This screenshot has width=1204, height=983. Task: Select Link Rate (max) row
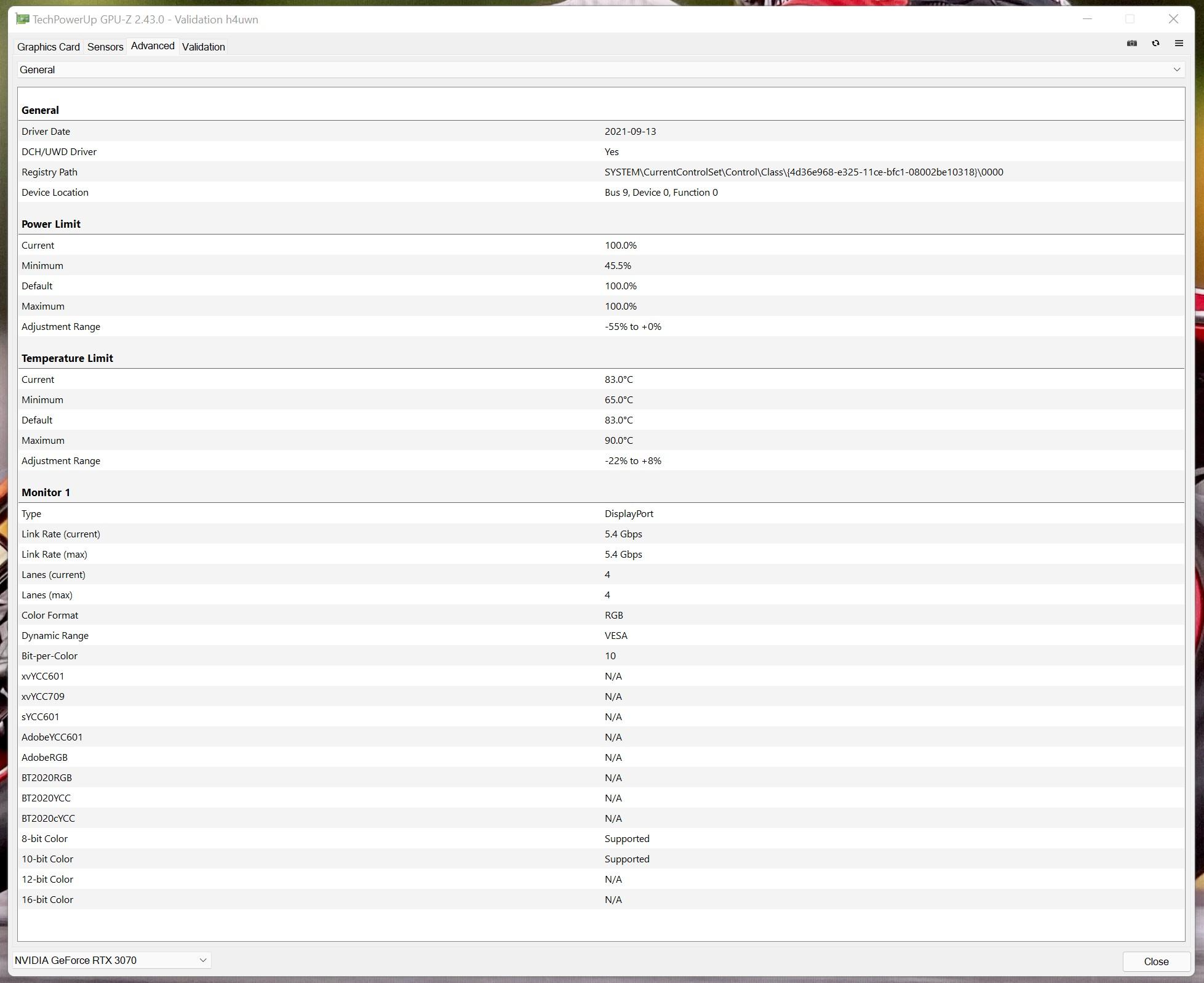point(601,554)
